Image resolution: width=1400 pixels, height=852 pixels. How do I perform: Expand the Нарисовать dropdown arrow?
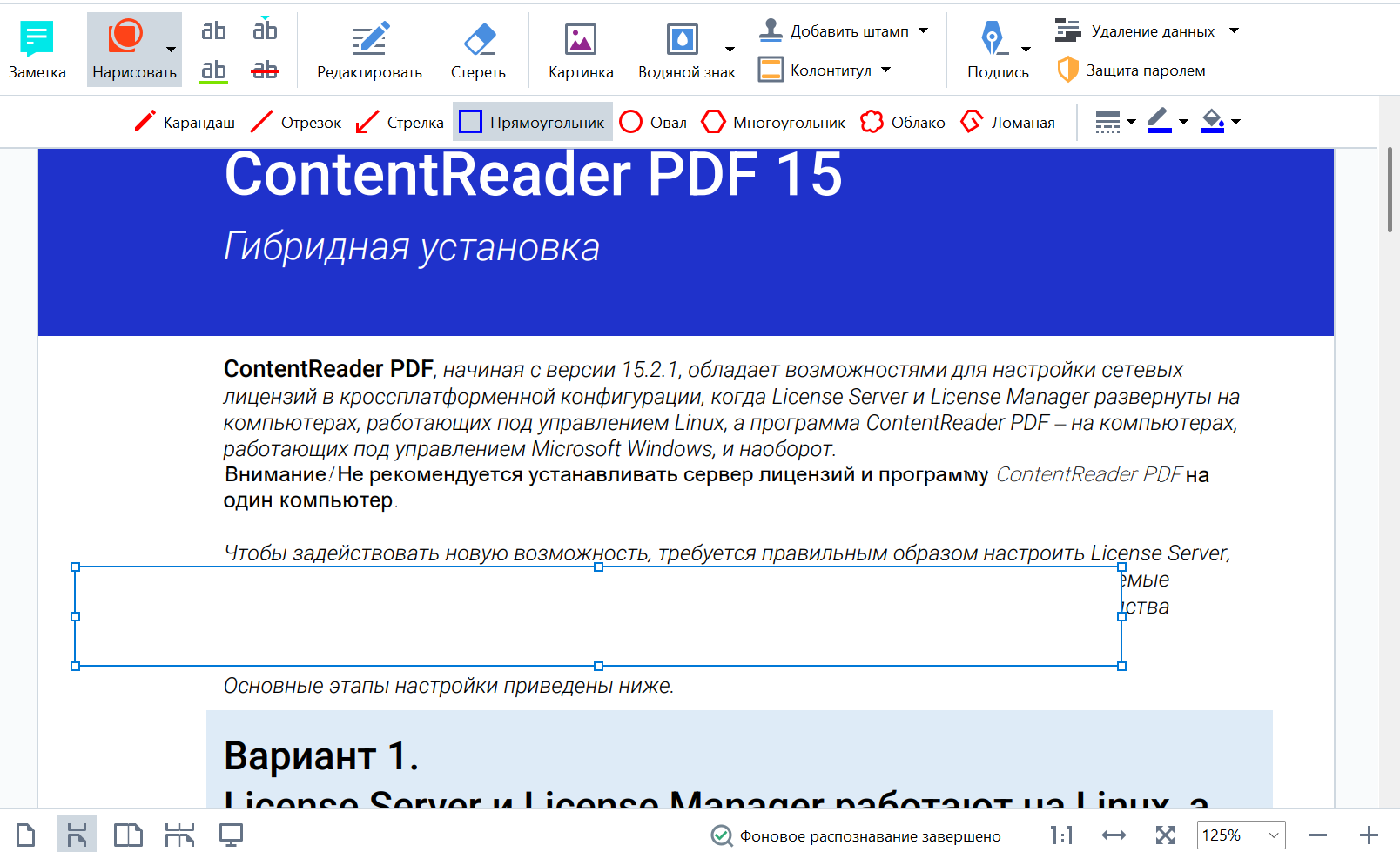pos(172,50)
